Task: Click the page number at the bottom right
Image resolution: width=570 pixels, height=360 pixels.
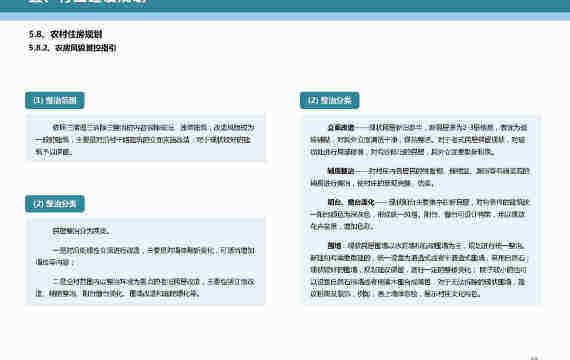Action: click(x=534, y=358)
